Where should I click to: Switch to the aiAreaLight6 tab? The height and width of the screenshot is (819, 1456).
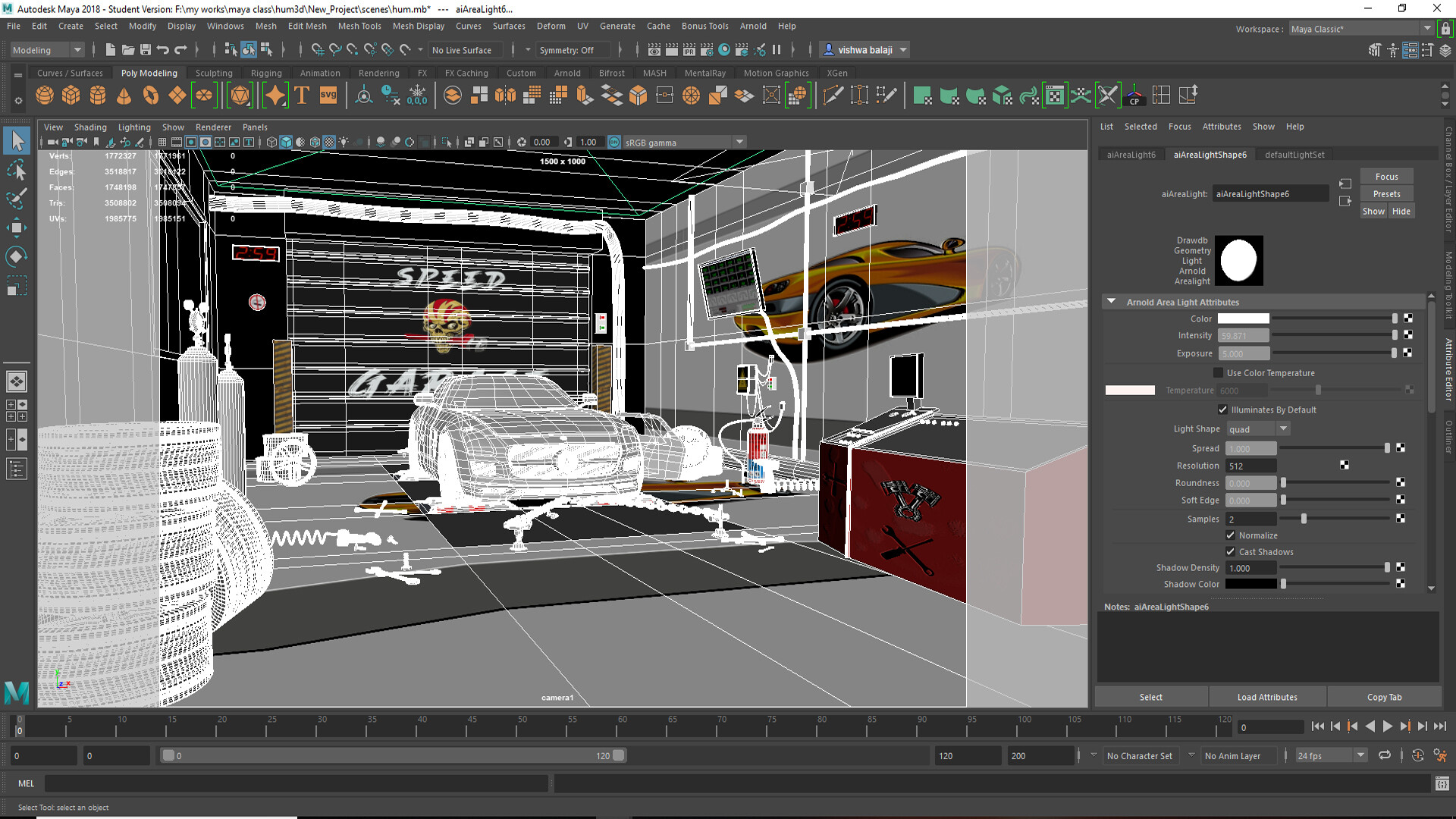click(1131, 154)
